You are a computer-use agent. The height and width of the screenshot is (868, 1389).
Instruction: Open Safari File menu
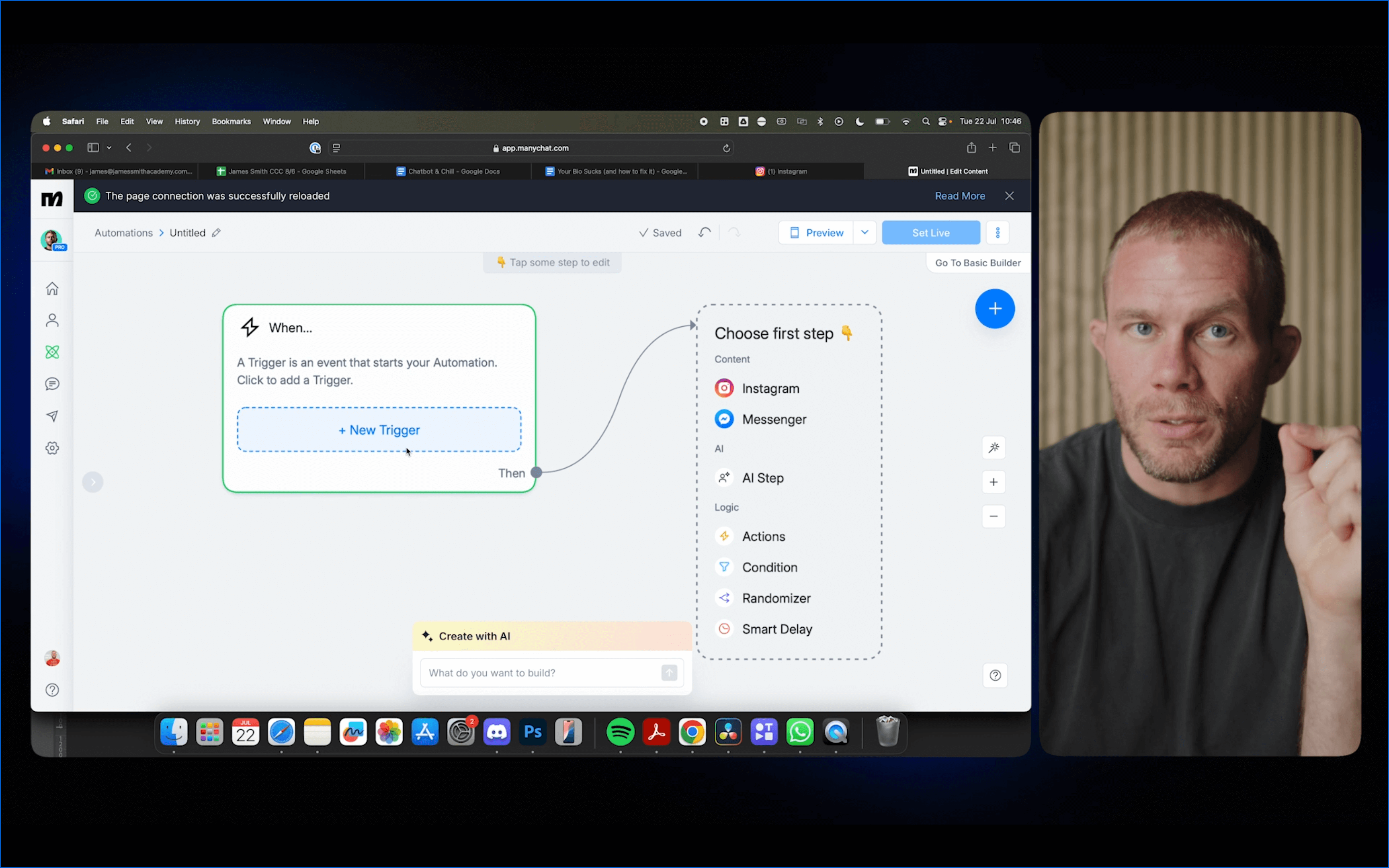pos(102,122)
